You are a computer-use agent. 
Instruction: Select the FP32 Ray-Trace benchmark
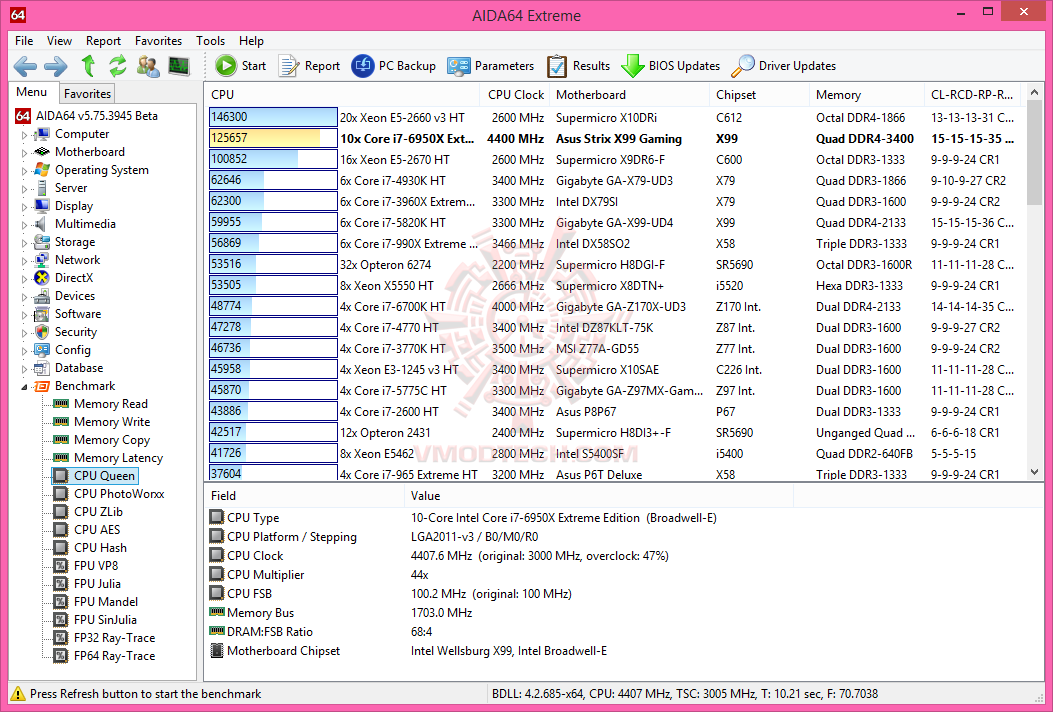point(104,638)
